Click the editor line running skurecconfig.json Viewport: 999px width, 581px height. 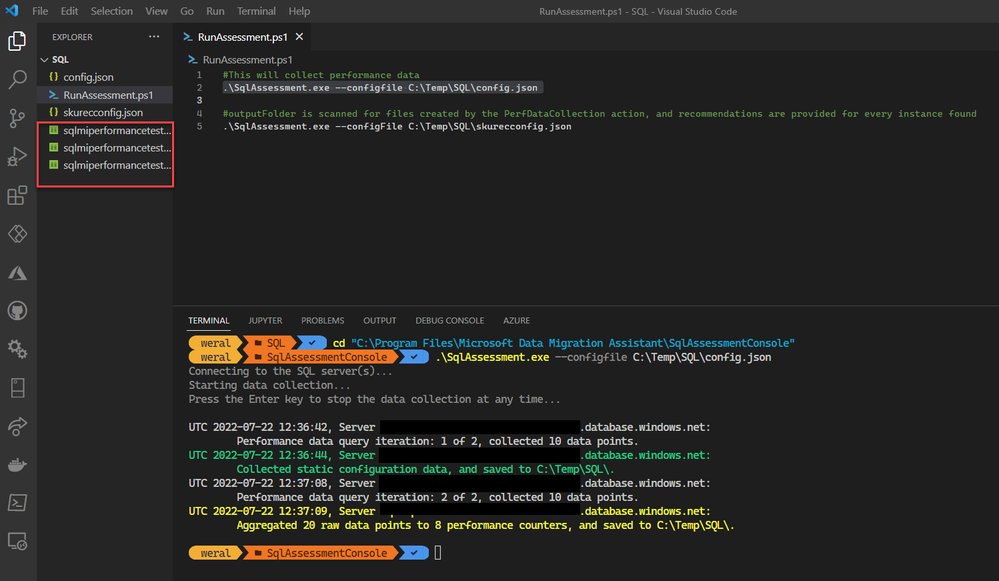(397, 127)
